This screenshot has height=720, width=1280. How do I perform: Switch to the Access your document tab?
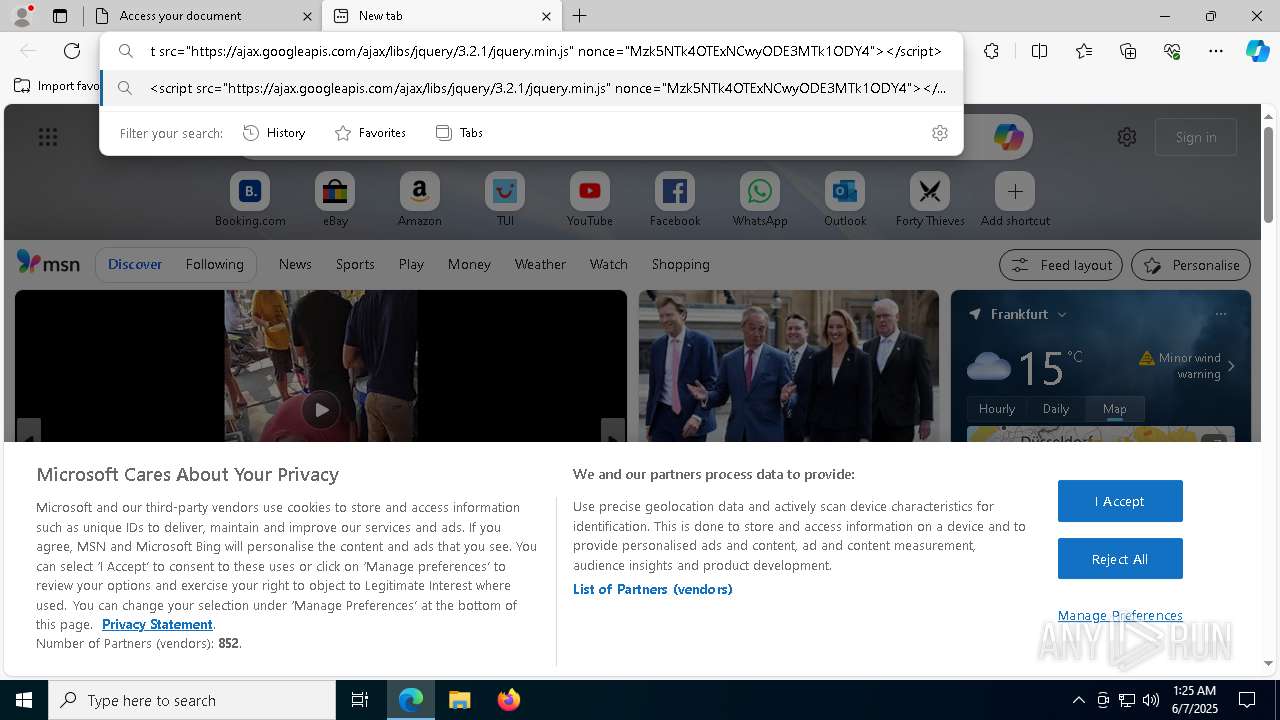pyautogui.click(x=203, y=16)
